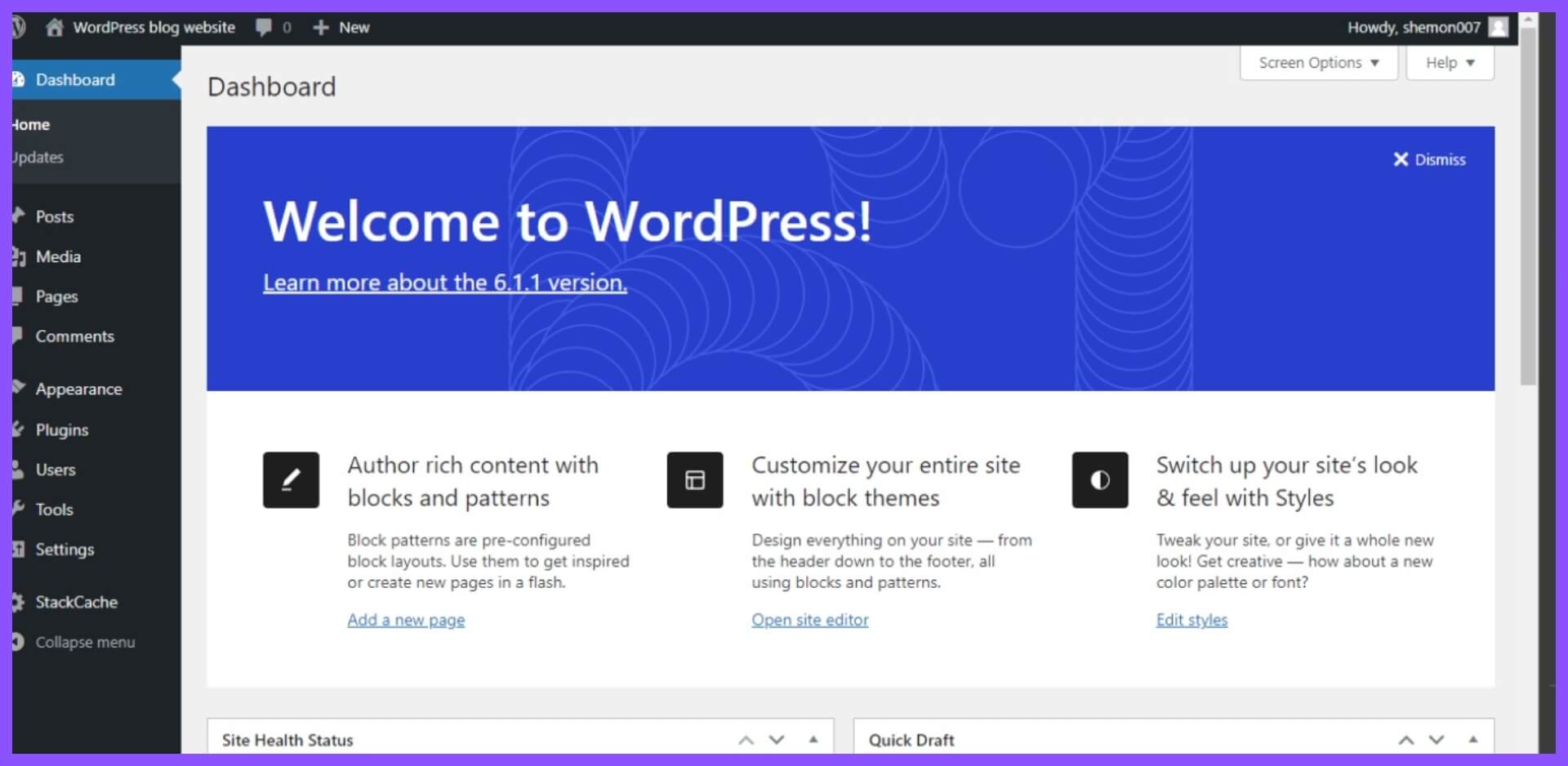
Task: Open the Help dropdown tab
Action: [x=1450, y=63]
